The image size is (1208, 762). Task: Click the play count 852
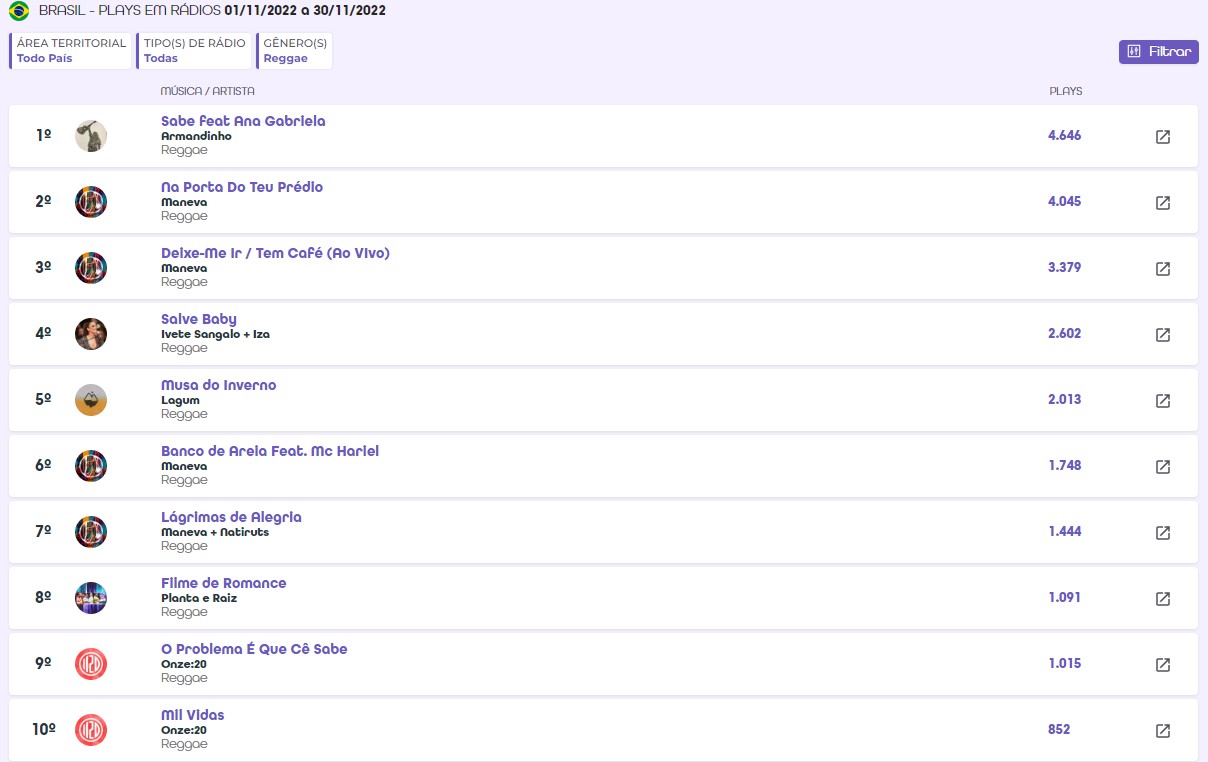1059,729
